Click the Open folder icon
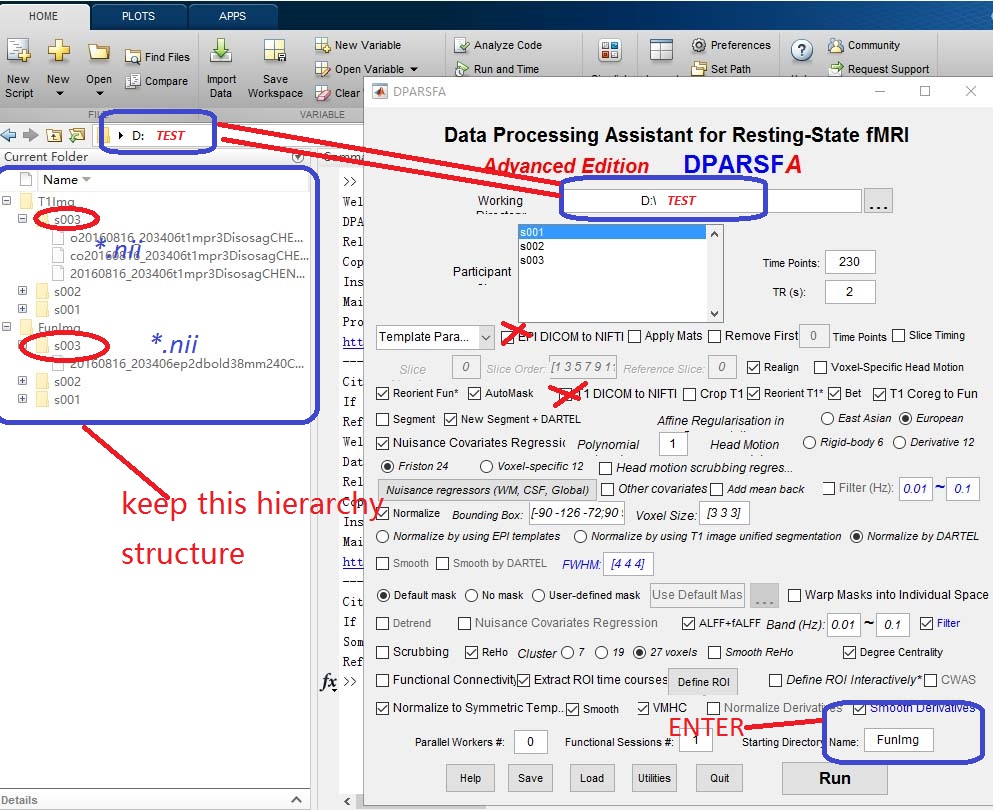This screenshot has height=810, width=993. pyautogui.click(x=99, y=52)
